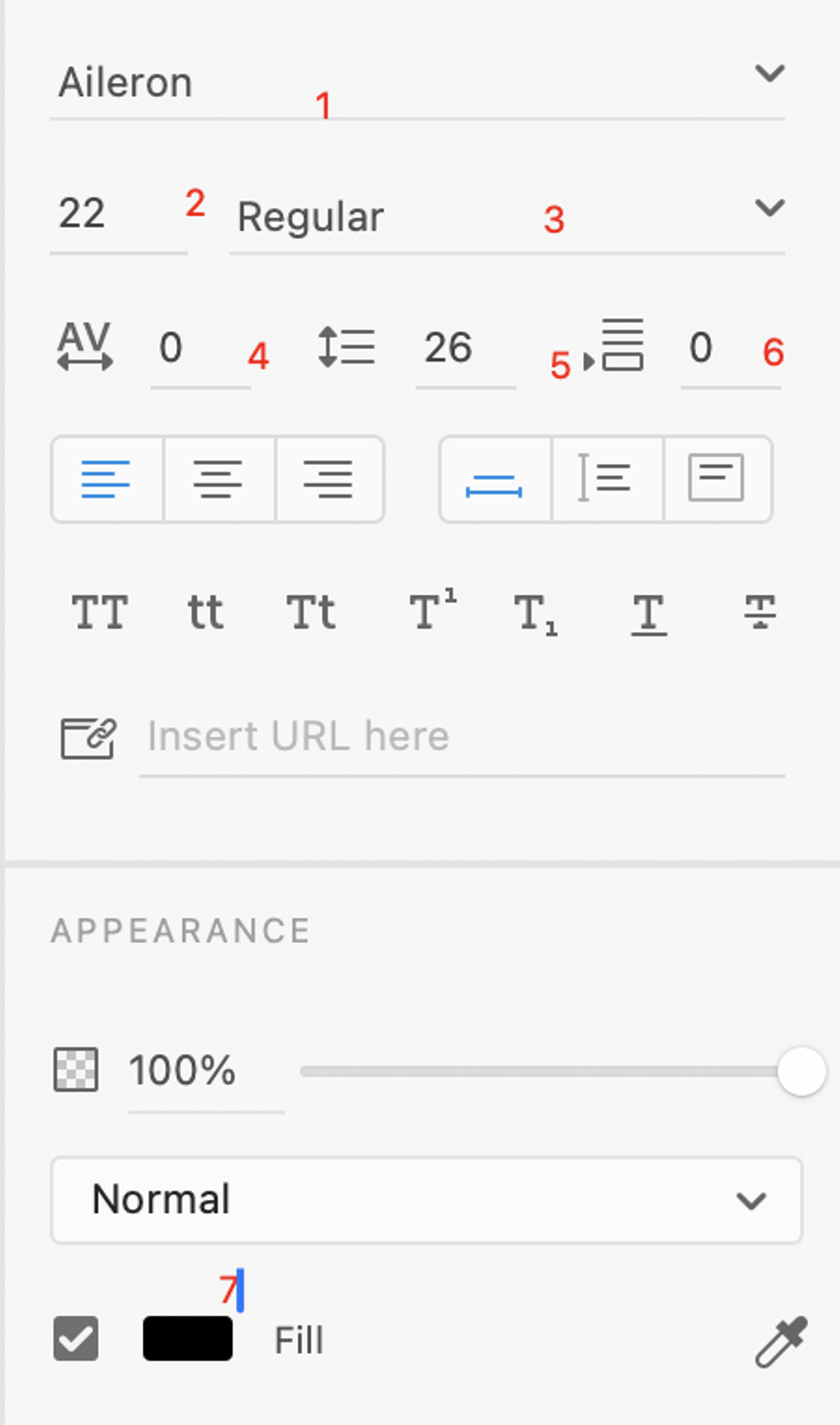The image size is (840, 1425).
Task: Underline the selected text
Action: (649, 614)
